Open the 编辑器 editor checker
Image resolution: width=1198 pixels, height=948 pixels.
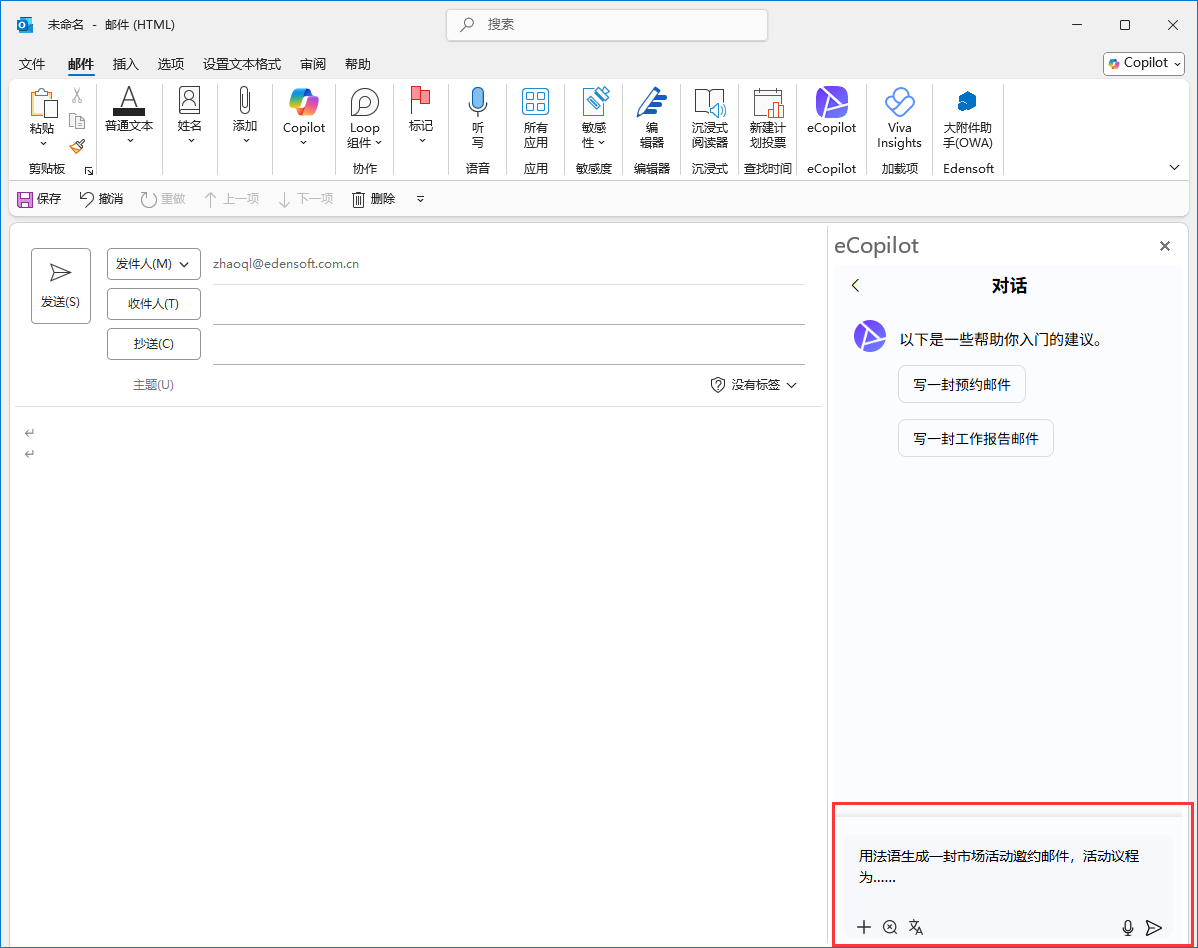pos(652,115)
